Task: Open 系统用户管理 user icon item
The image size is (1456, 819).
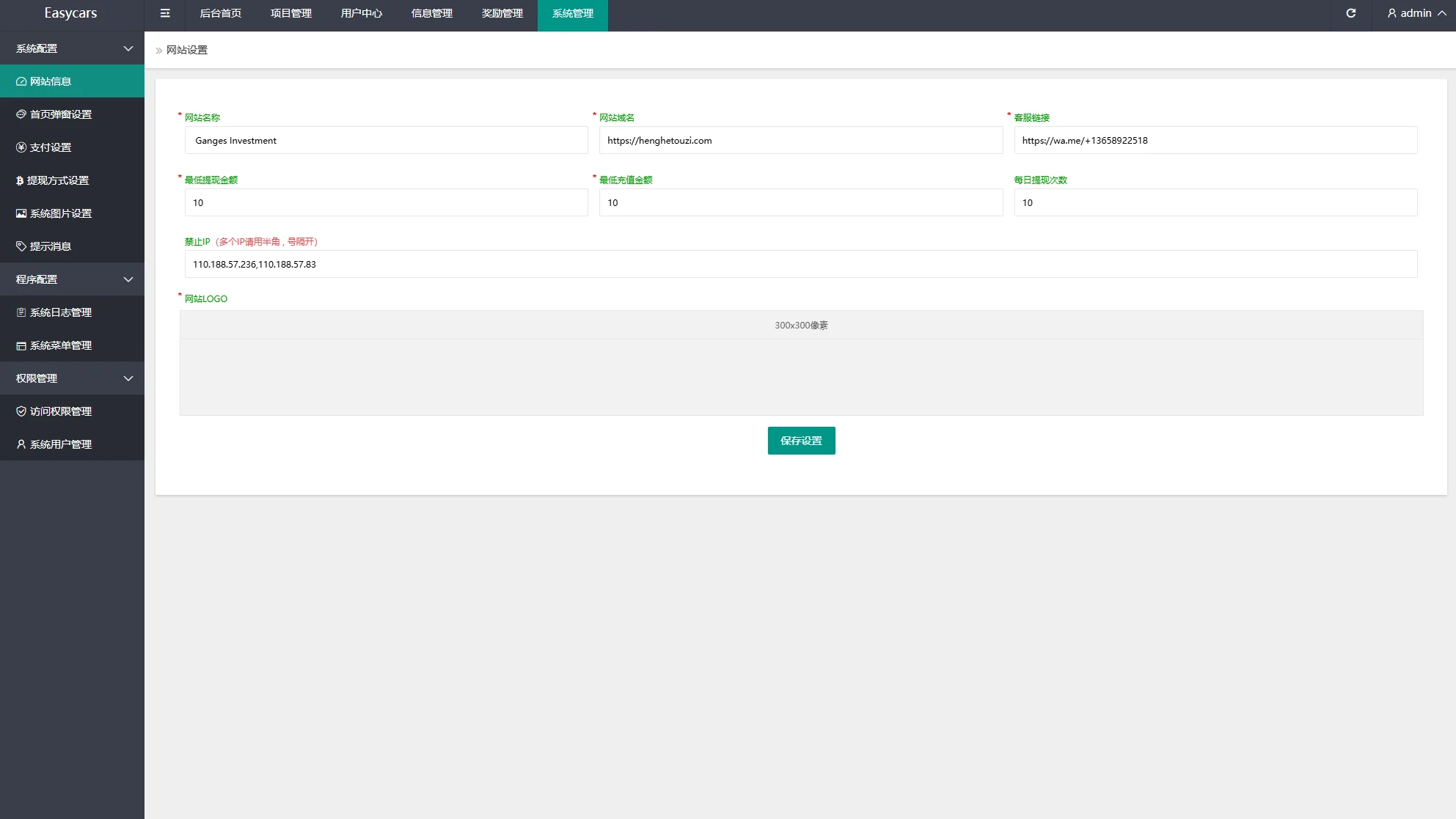Action: click(61, 444)
